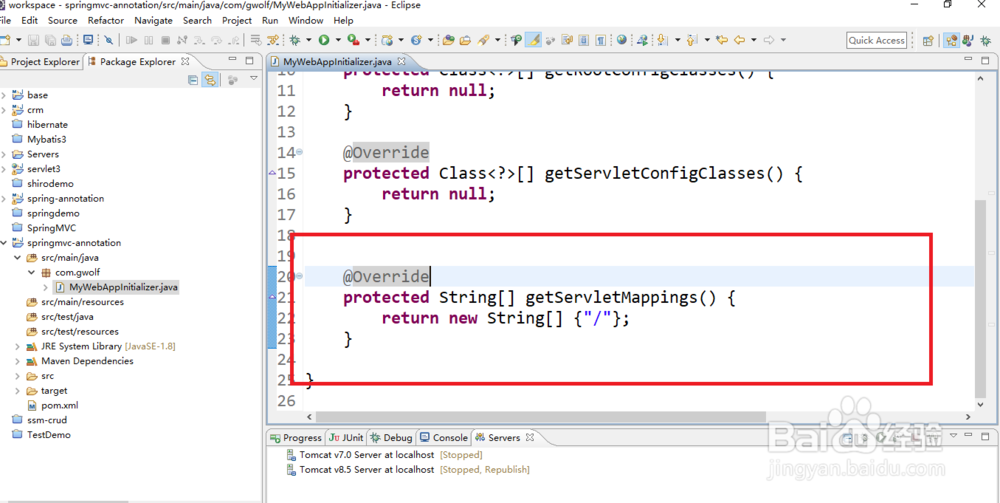Open the Edit menu
Screen dimensions: 1000x503
click(x=29, y=20)
